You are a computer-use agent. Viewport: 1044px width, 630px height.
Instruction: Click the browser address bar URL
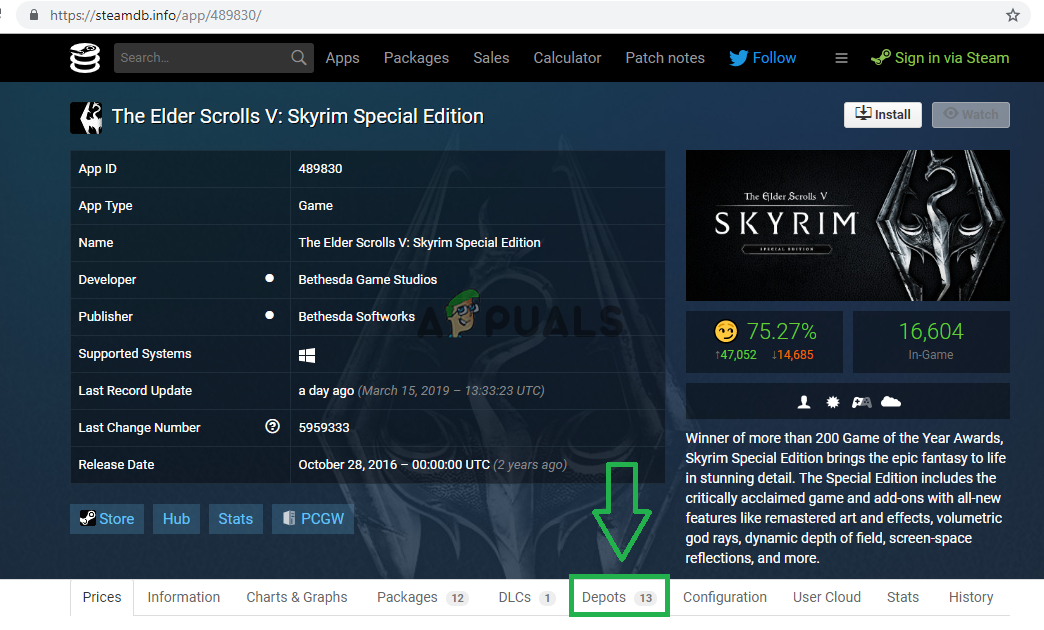(156, 15)
